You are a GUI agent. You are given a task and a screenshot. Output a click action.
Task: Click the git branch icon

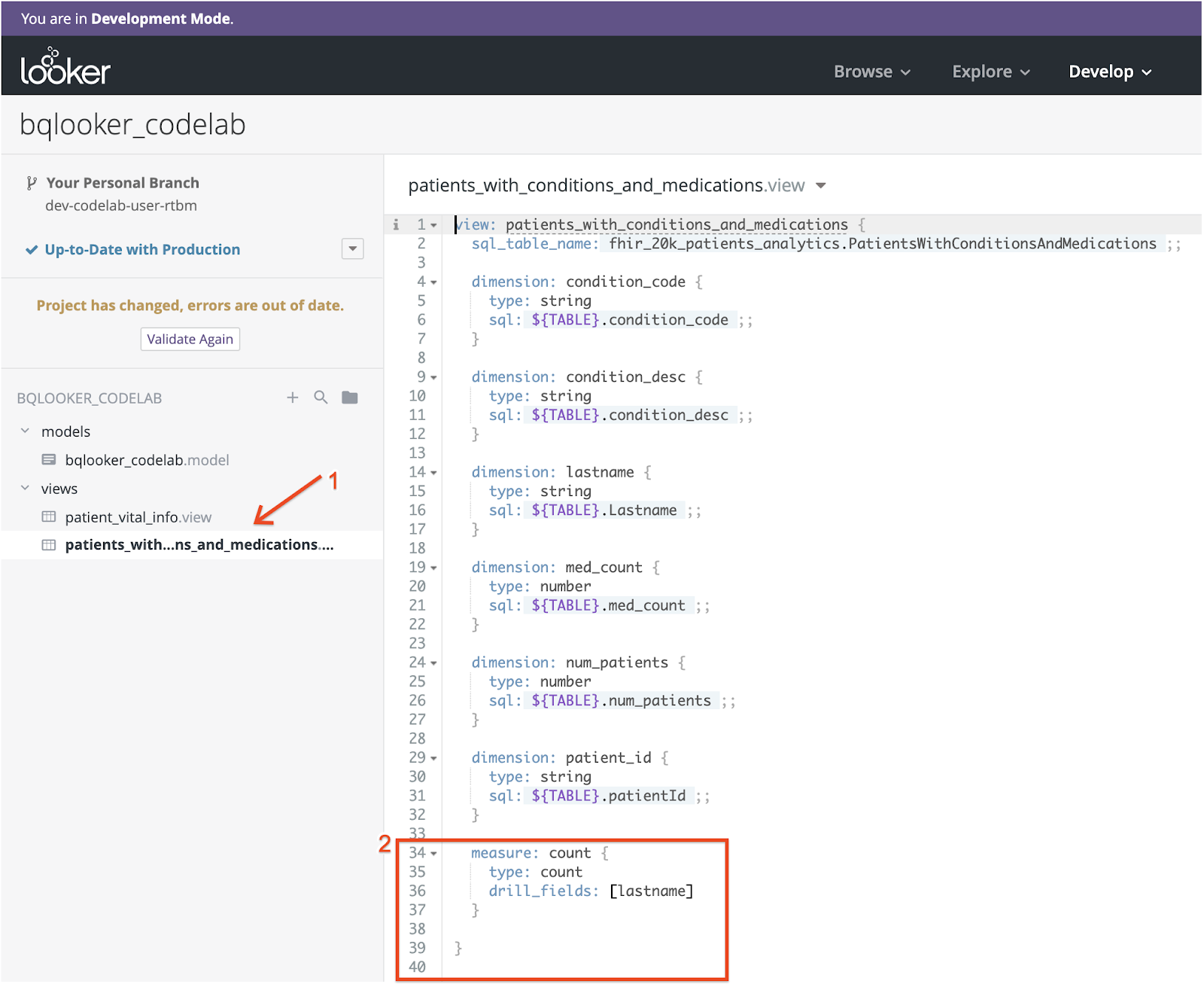[31, 183]
